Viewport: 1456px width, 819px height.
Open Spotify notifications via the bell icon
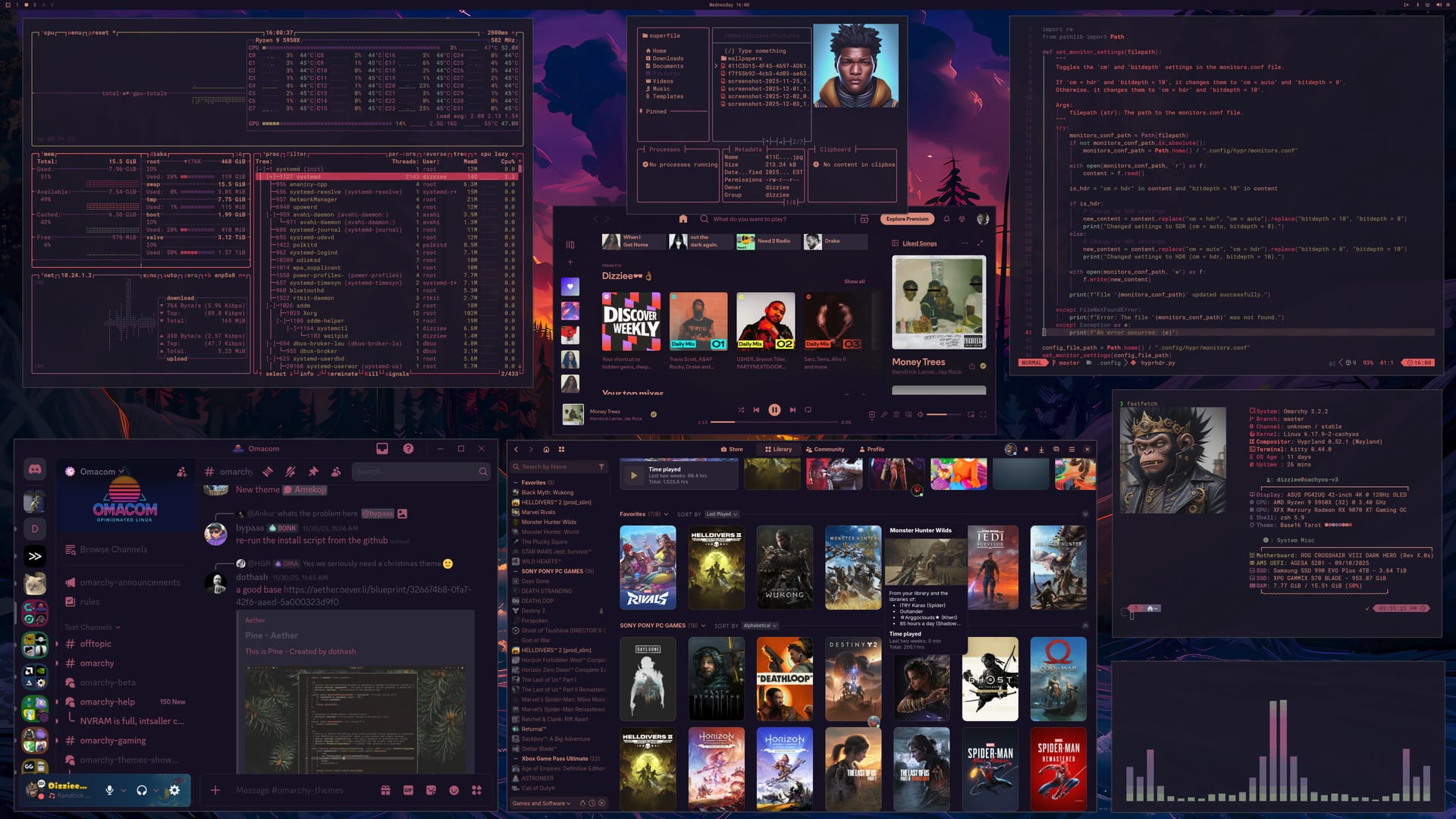point(947,218)
